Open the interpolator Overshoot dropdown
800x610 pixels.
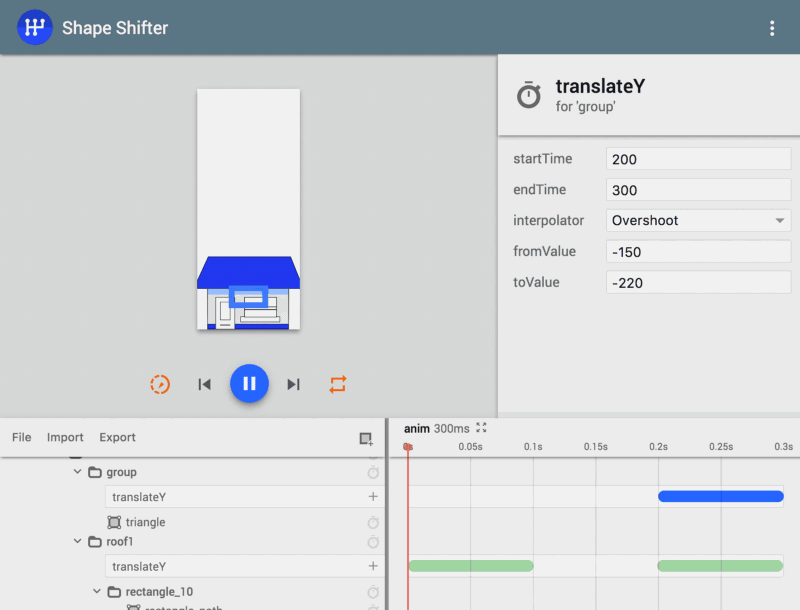pyautogui.click(x=698, y=220)
